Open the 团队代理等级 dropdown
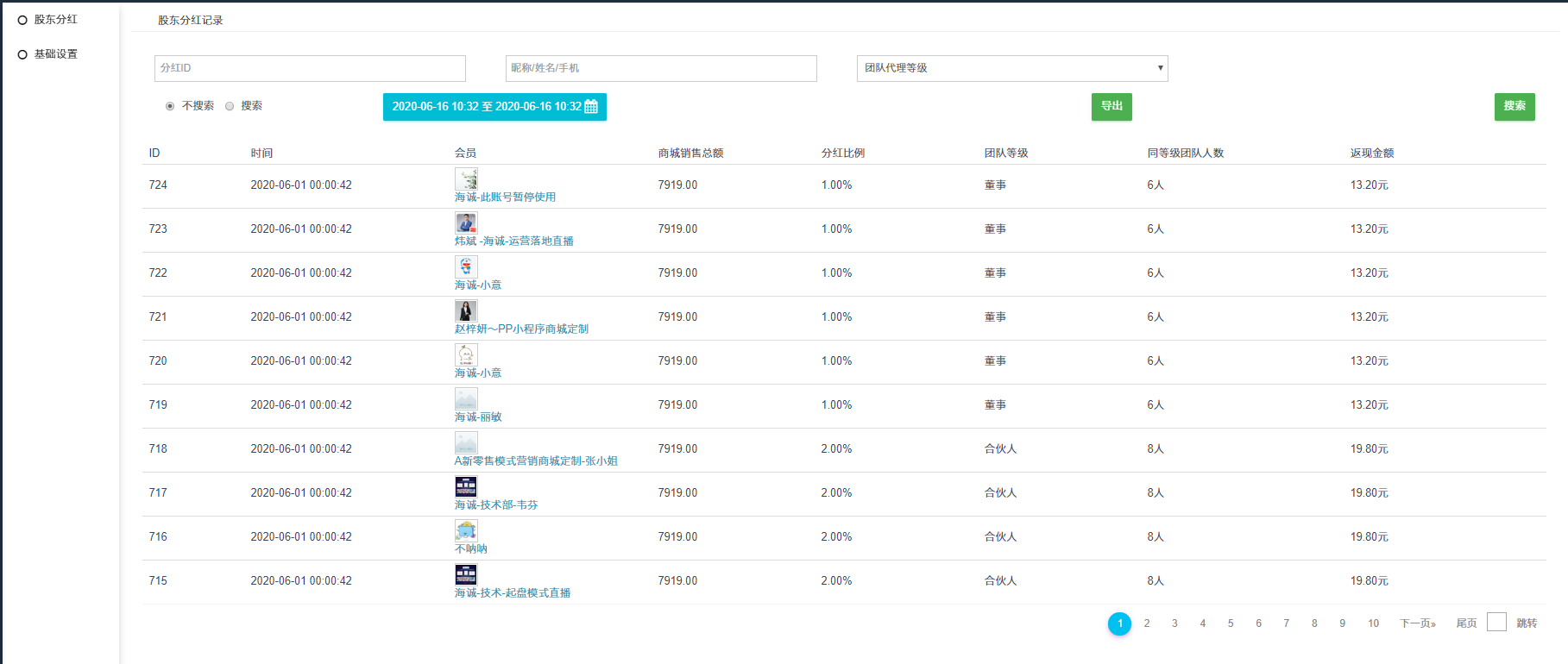 (1012, 68)
